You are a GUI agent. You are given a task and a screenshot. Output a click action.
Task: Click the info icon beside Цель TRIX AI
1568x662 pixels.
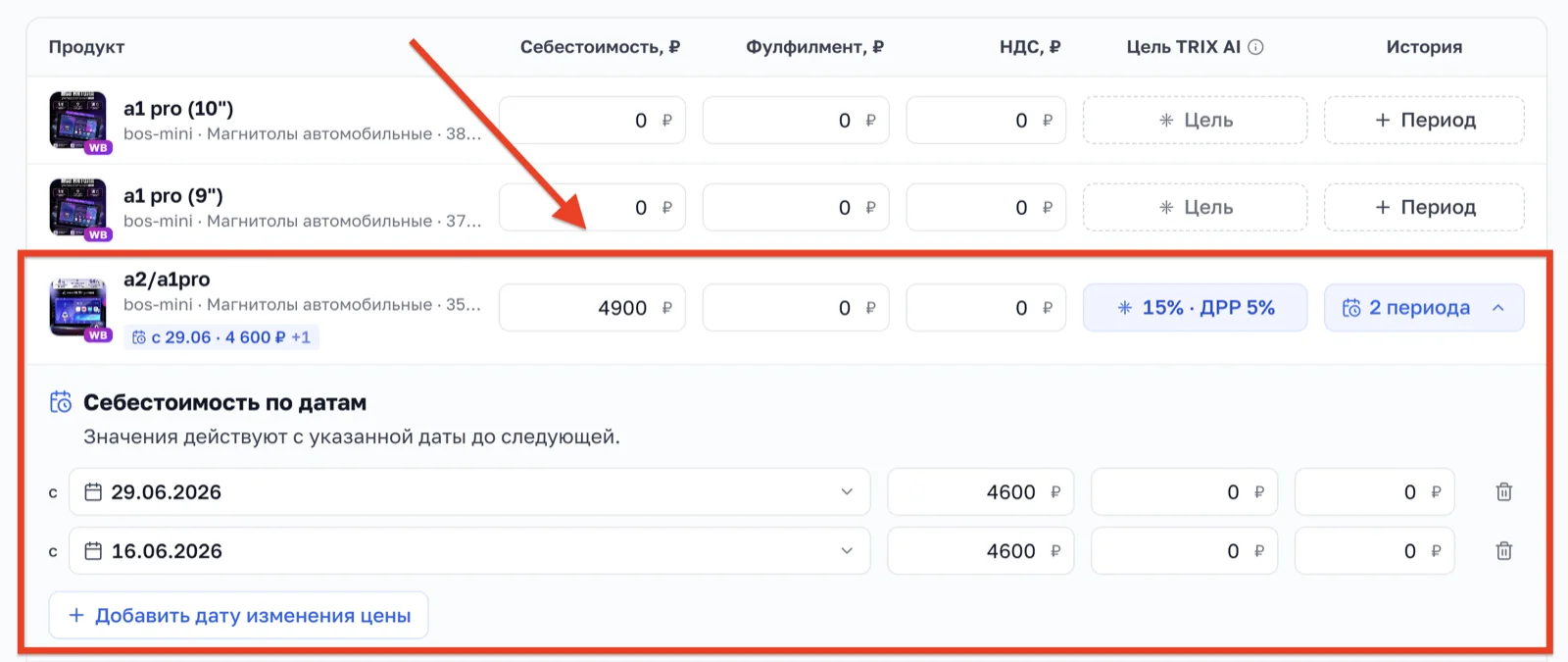(1255, 47)
